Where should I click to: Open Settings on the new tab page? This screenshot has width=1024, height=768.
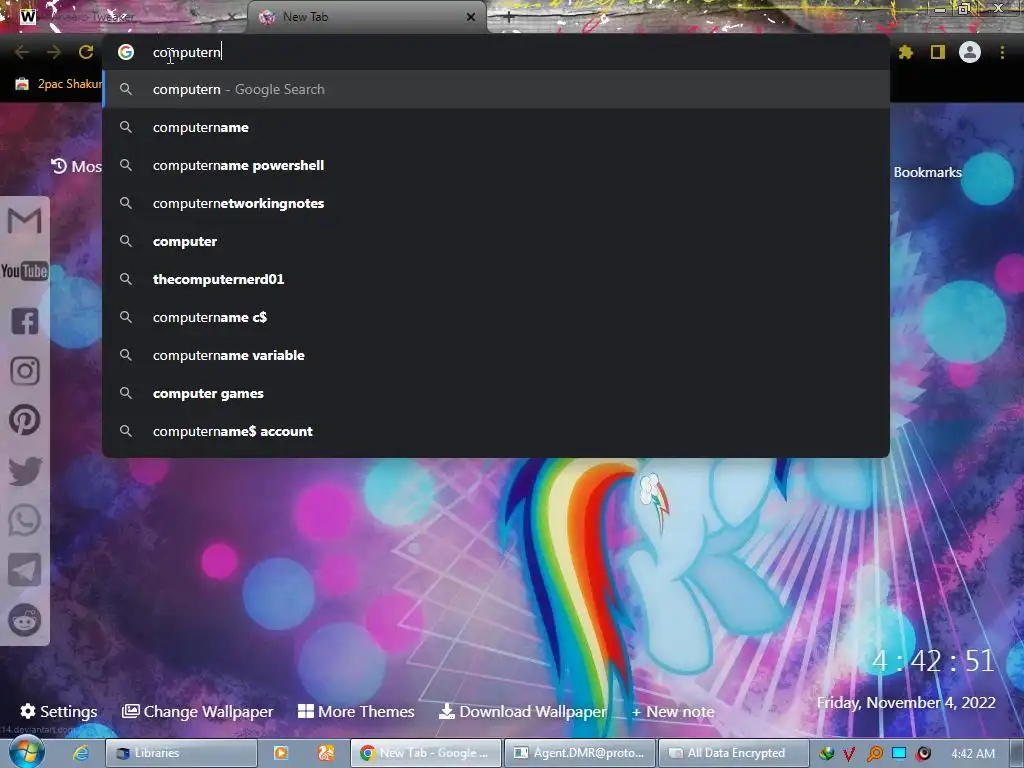pos(59,711)
